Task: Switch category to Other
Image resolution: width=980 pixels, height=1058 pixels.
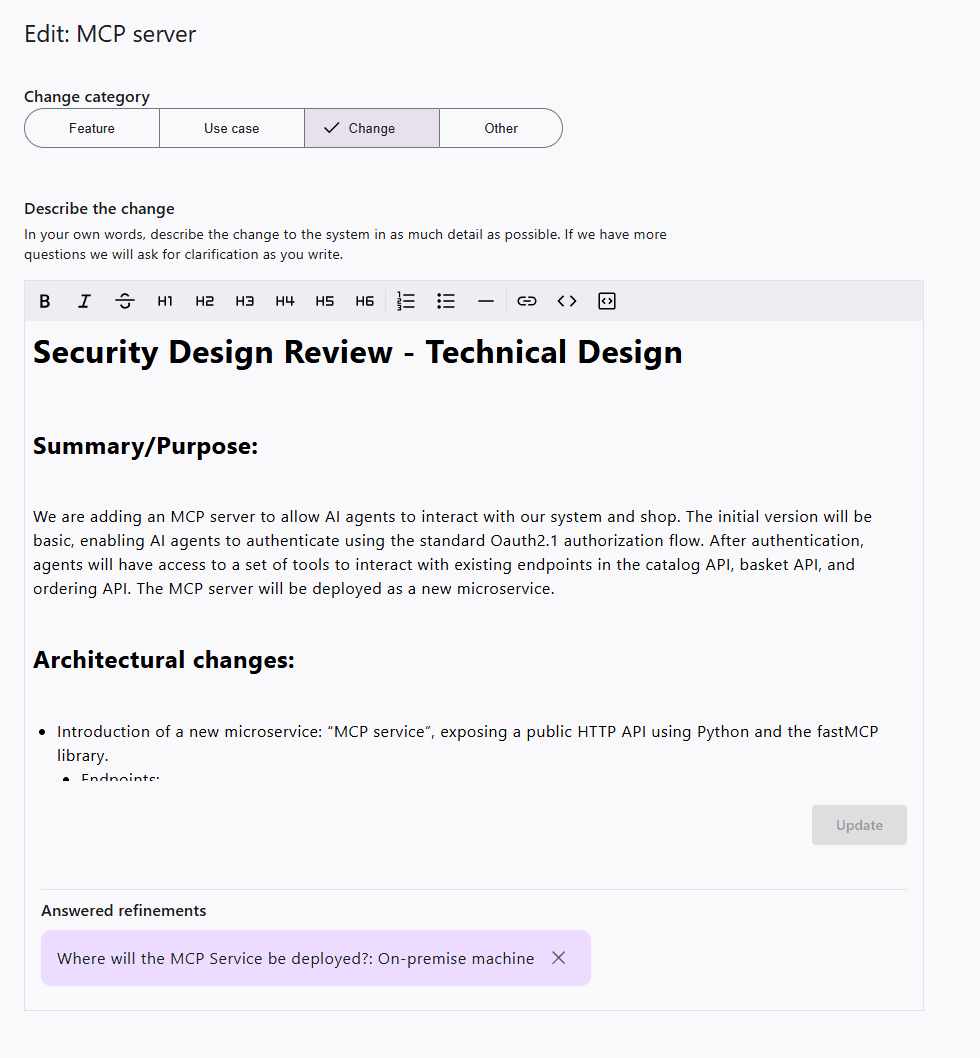Action: point(501,128)
